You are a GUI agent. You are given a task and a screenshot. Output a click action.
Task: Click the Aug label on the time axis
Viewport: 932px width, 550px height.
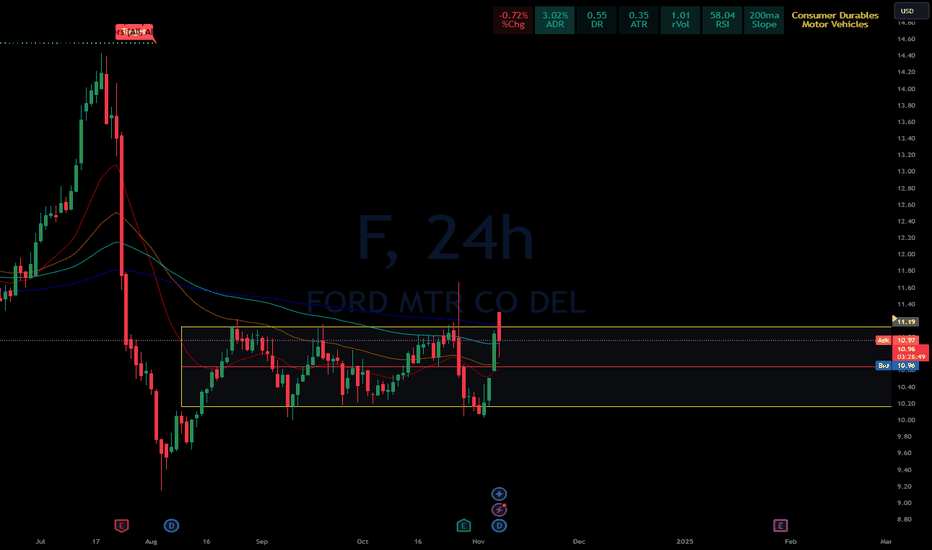coord(152,542)
